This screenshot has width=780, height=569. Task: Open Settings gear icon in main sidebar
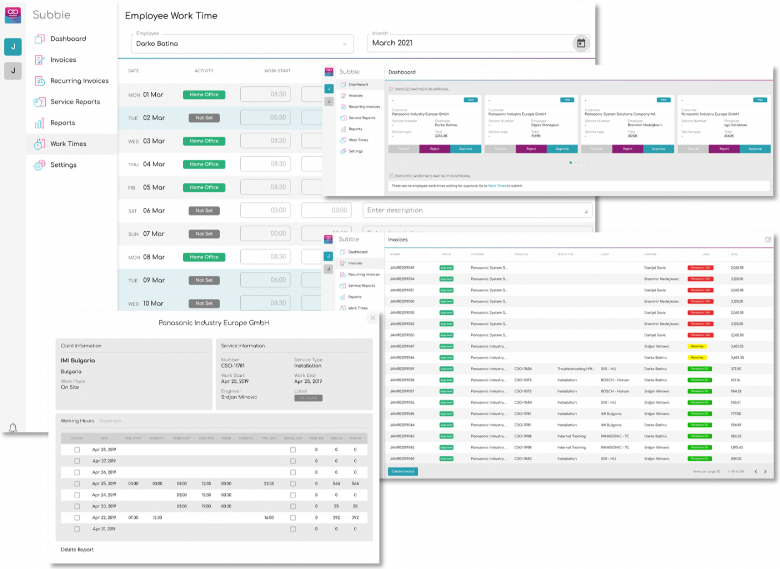pos(40,165)
